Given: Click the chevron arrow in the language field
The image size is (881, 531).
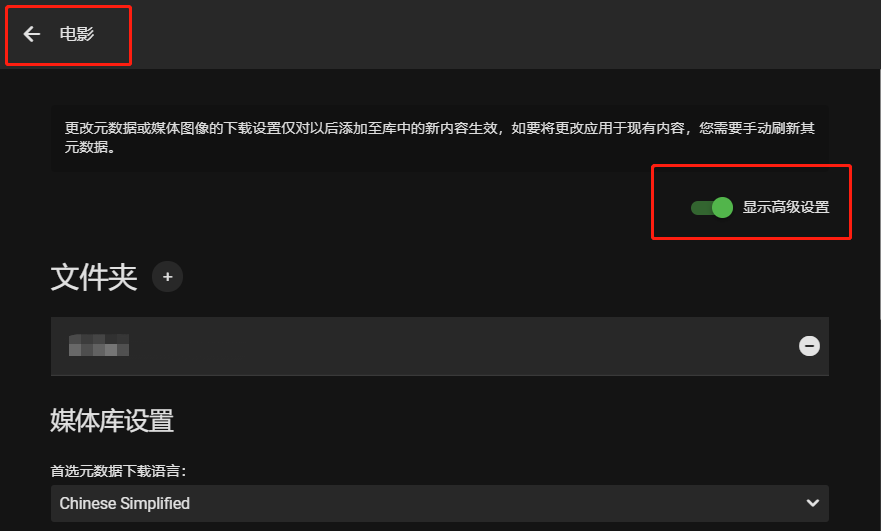Looking at the screenshot, I should 812,503.
